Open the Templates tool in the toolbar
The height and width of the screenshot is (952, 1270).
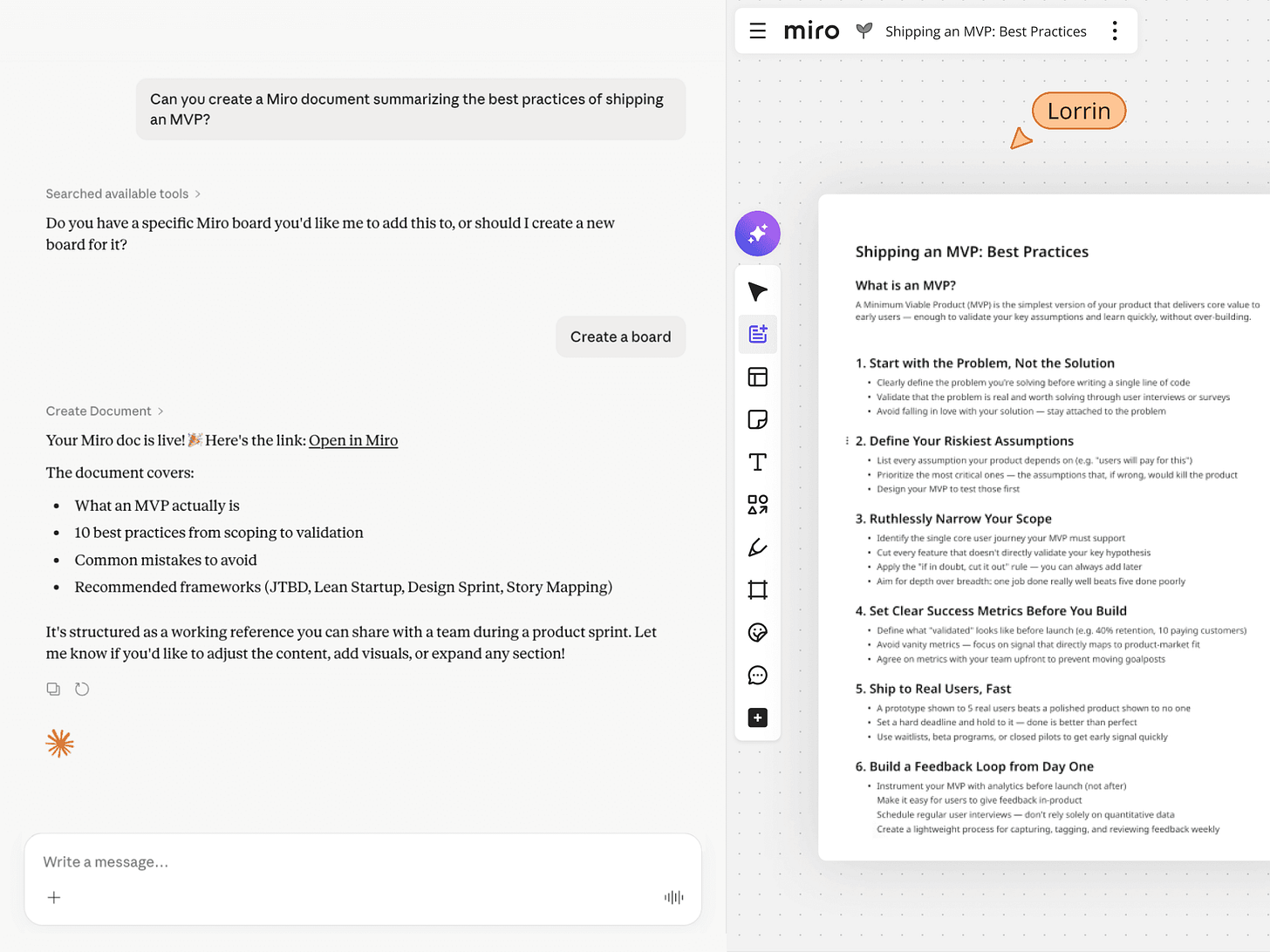[758, 377]
